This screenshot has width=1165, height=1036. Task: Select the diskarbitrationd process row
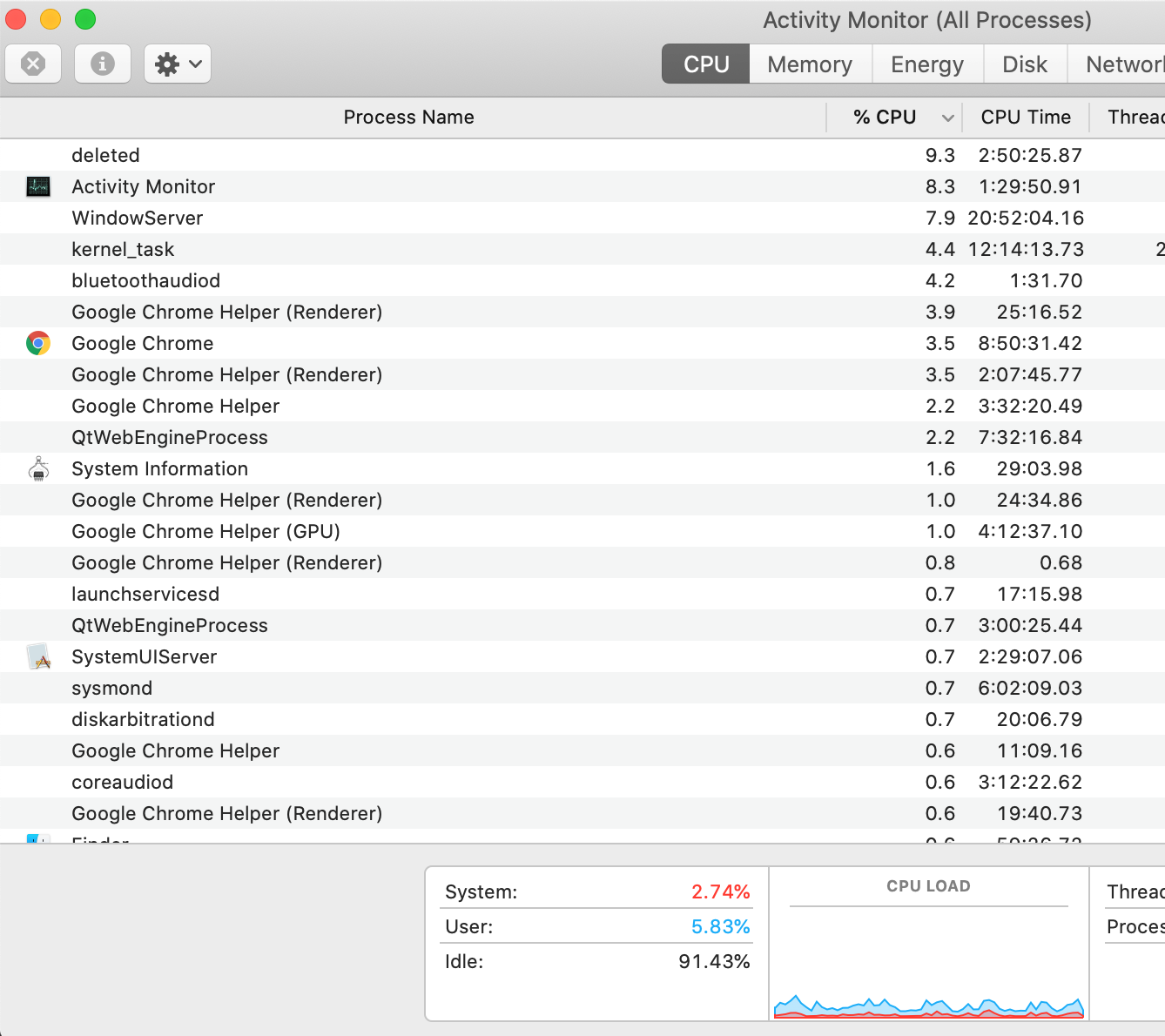click(x=582, y=719)
